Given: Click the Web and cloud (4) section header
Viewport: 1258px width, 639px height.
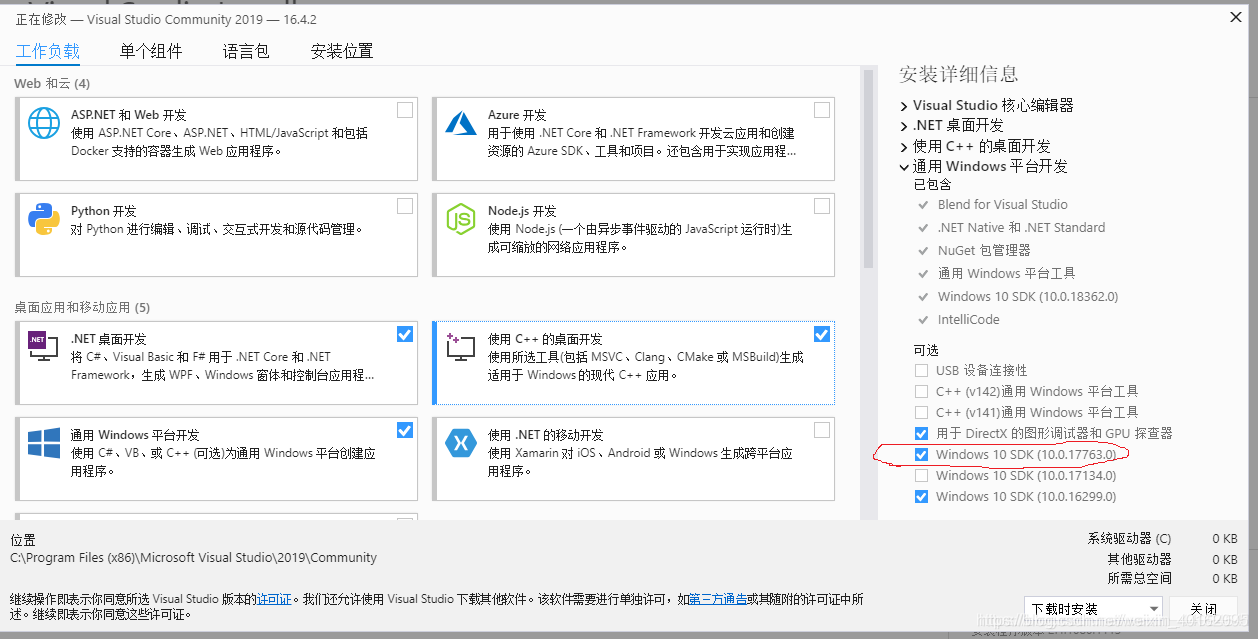Looking at the screenshot, I should pyautogui.click(x=52, y=83).
